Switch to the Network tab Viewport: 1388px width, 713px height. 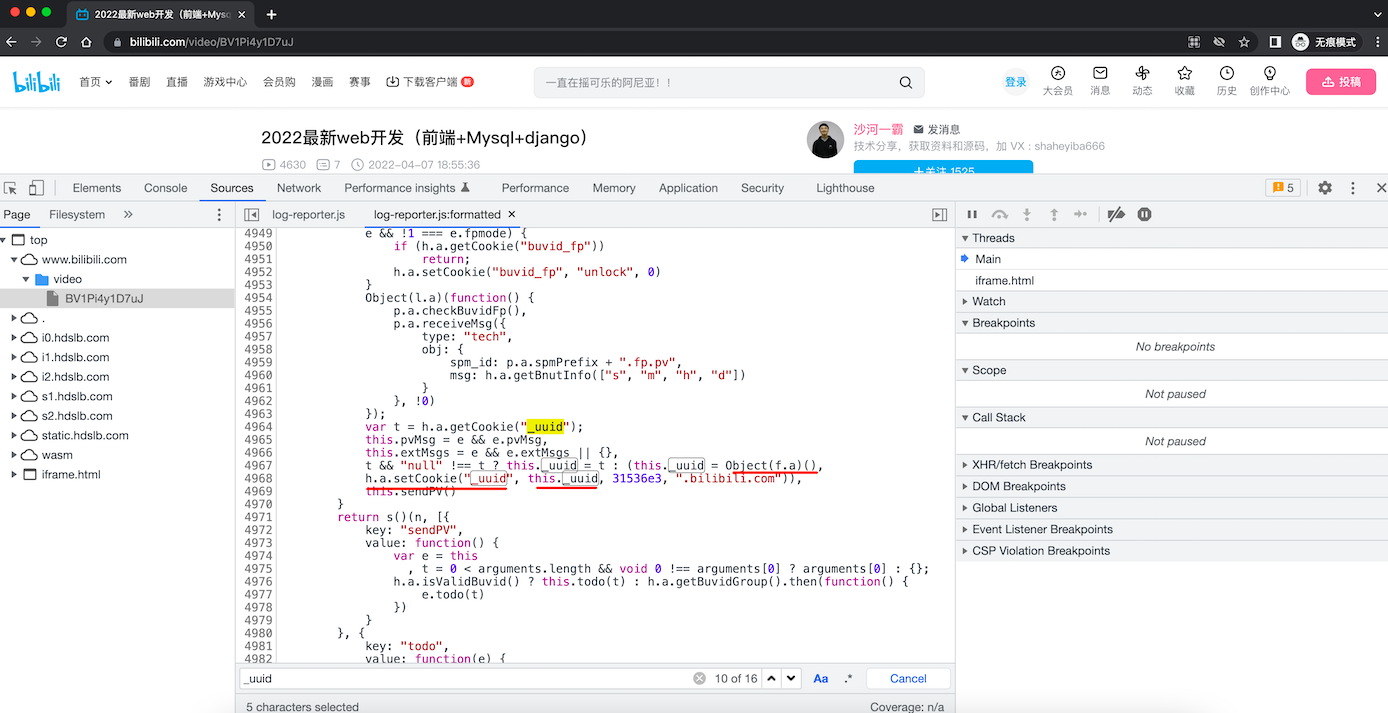point(299,188)
